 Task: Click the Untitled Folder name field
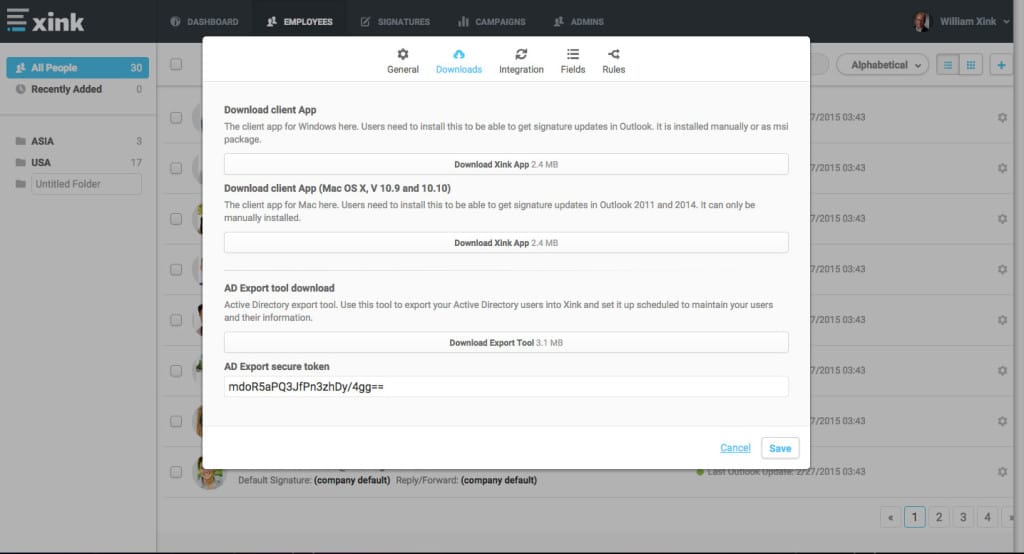click(86, 184)
